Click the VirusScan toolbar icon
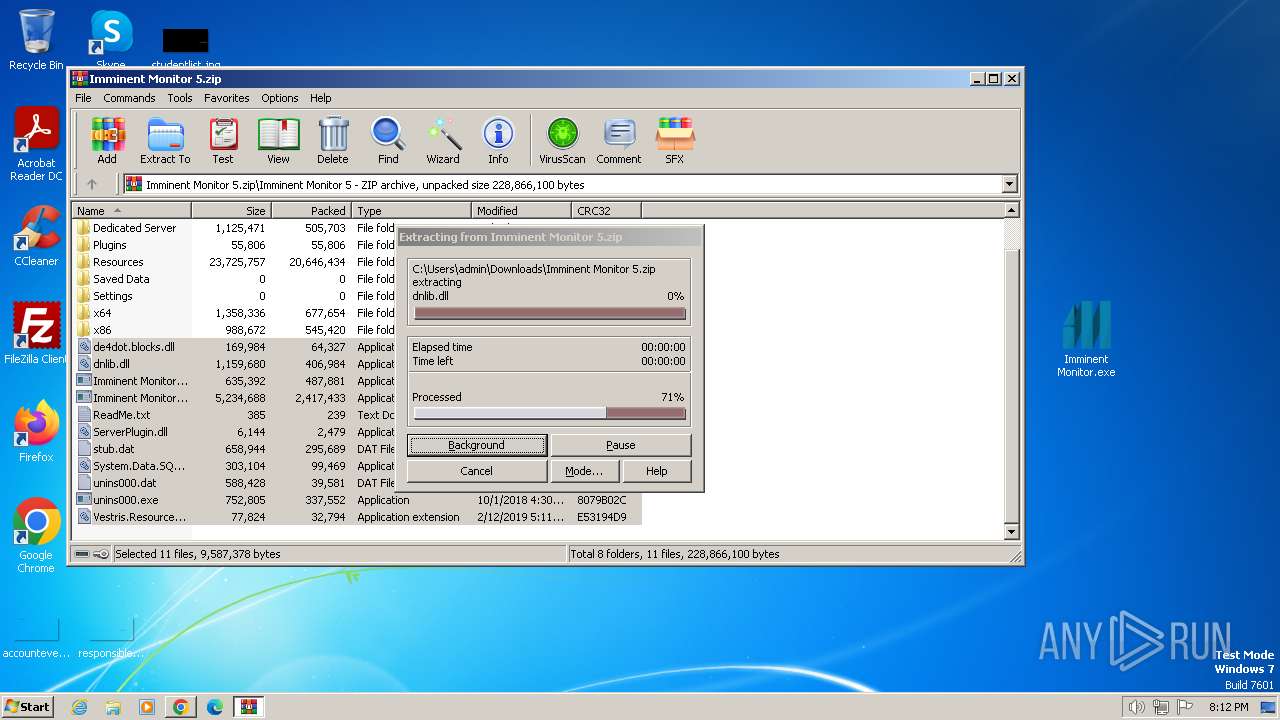This screenshot has height=720, width=1280. (562, 141)
